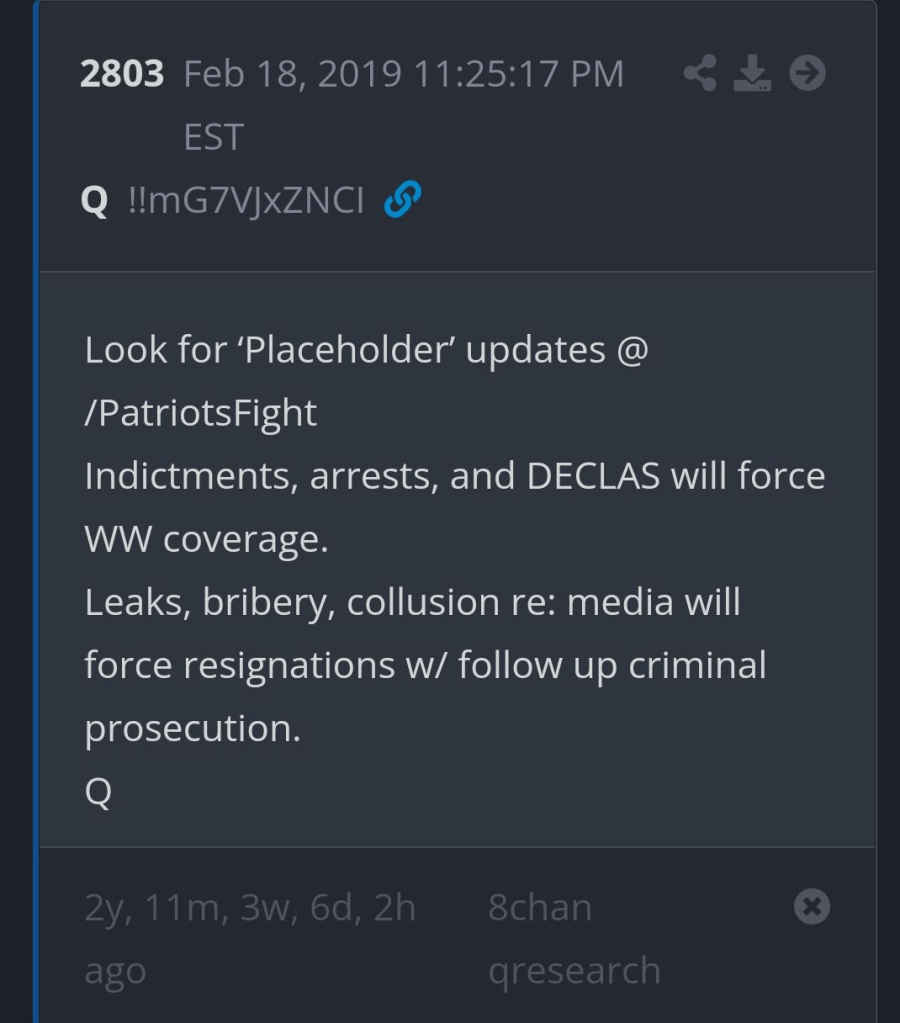Click the share icon on post 2803
900x1023 pixels.
pyautogui.click(x=700, y=74)
